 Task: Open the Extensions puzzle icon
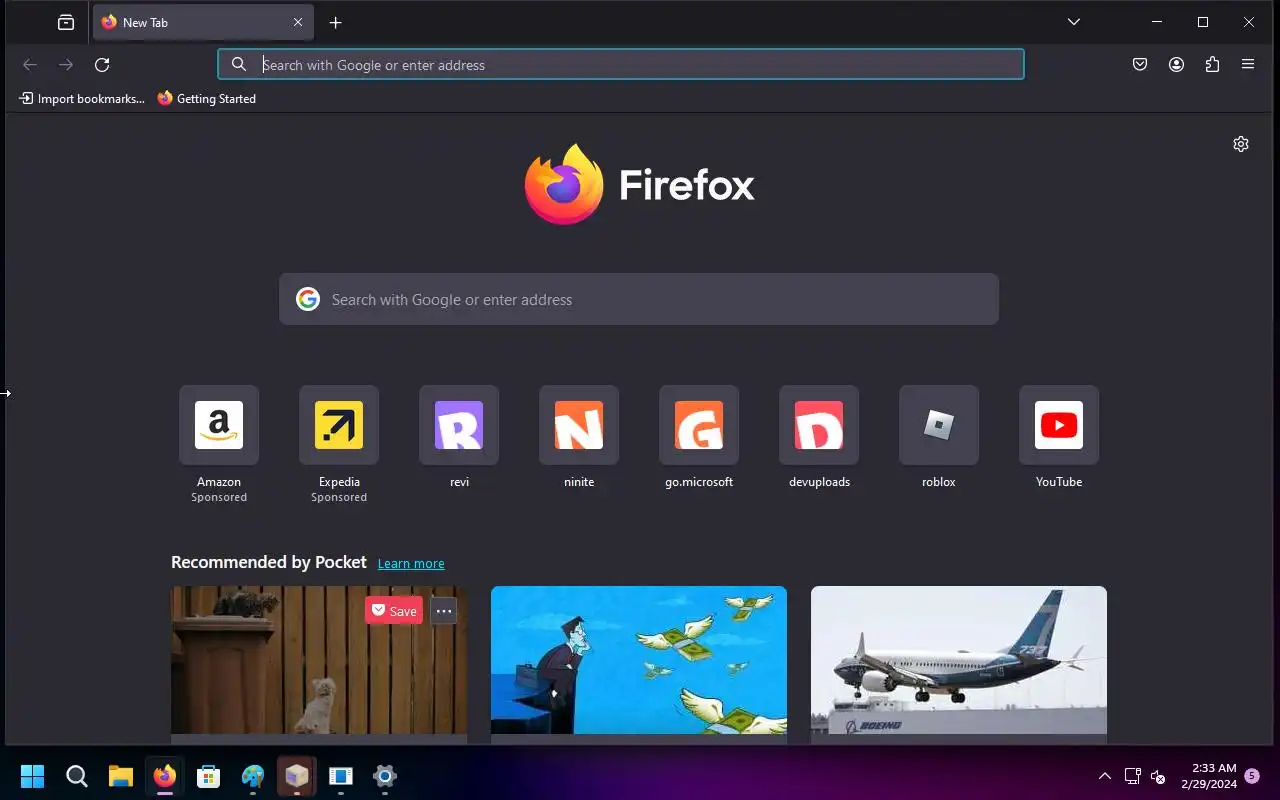[x=1212, y=65]
